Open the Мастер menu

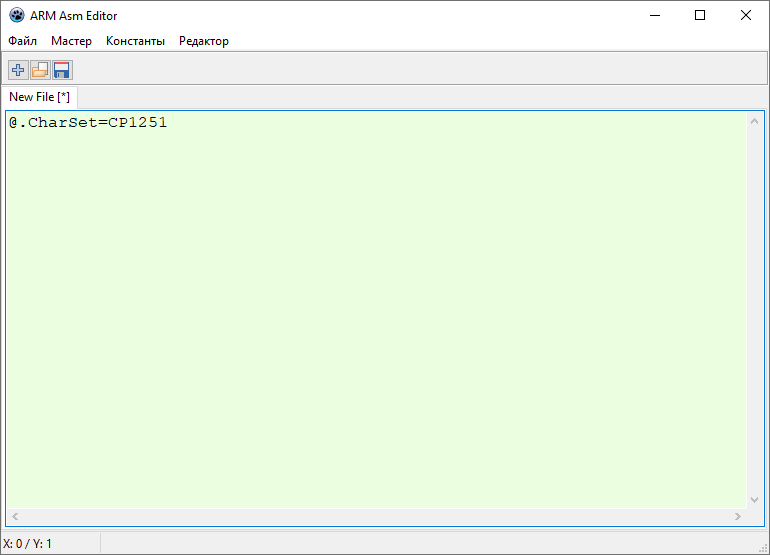click(x=71, y=41)
